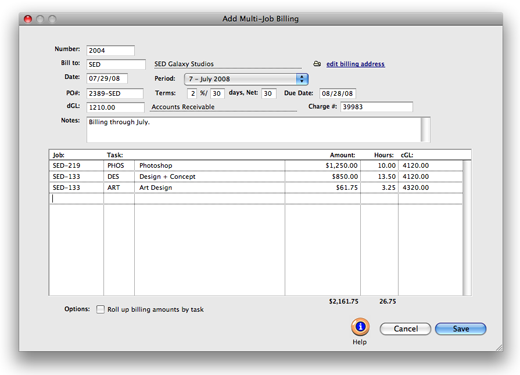Click the Save button
This screenshot has height=375, width=520.
pos(461,329)
